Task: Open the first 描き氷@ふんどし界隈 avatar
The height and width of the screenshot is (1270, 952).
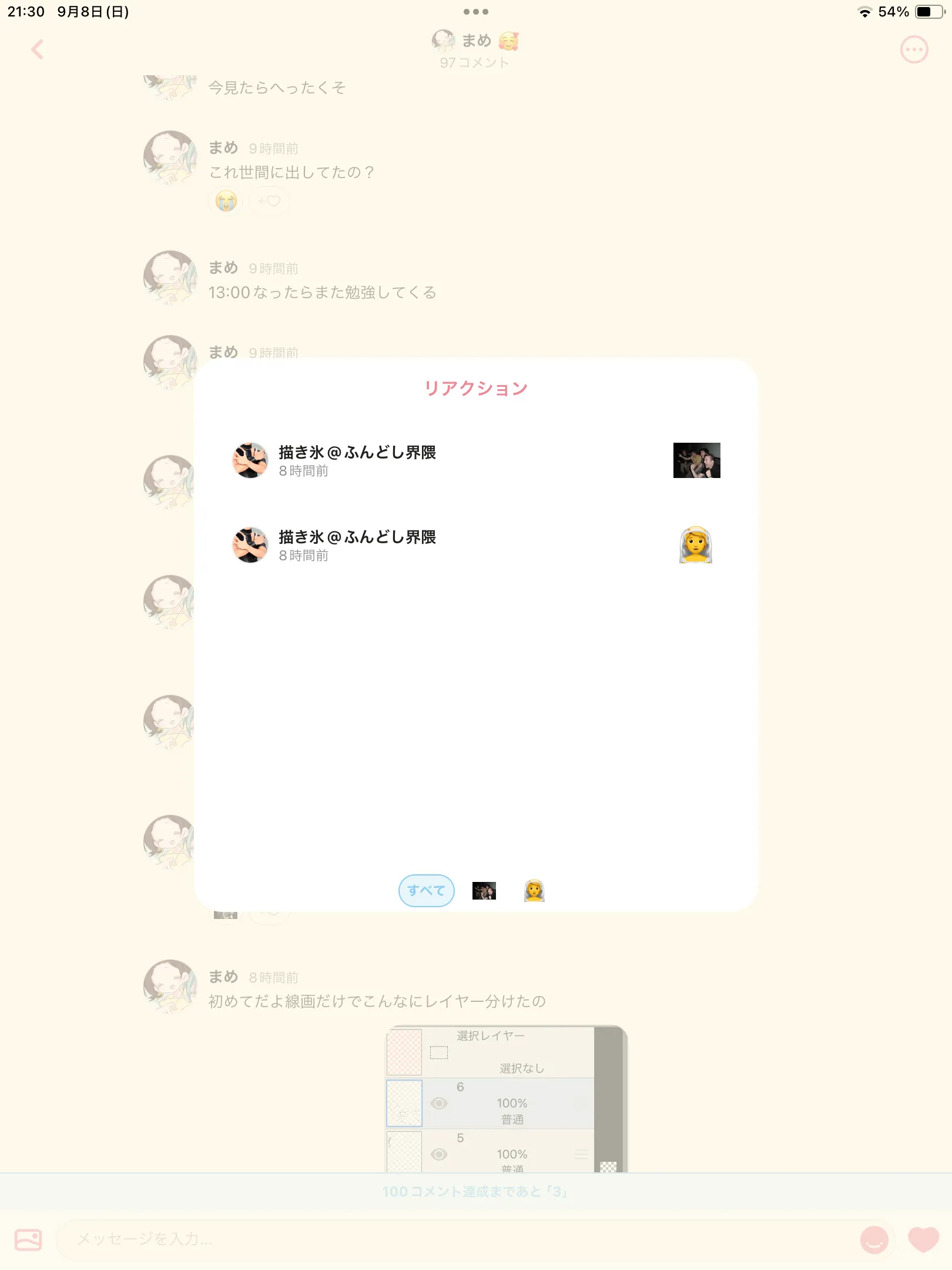Action: [x=250, y=460]
